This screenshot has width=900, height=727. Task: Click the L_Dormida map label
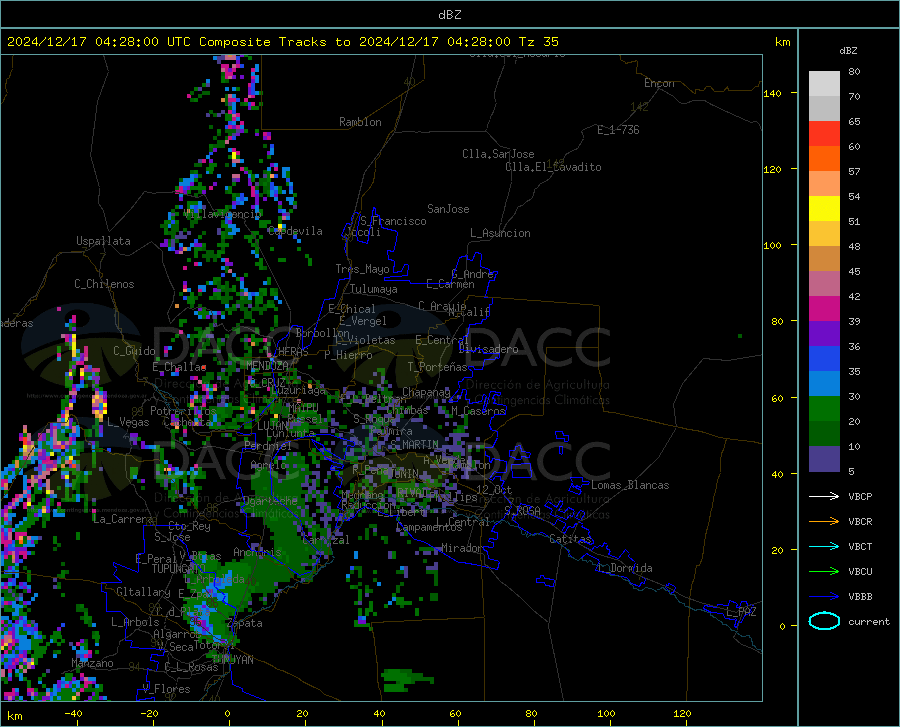point(625,568)
